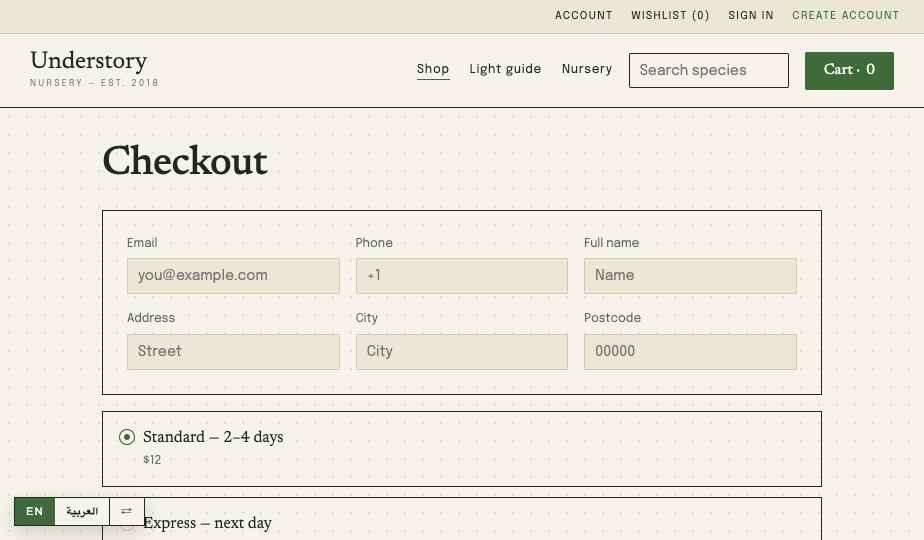Focus the Postcode input field
Image resolution: width=924 pixels, height=540 pixels.
(x=690, y=351)
